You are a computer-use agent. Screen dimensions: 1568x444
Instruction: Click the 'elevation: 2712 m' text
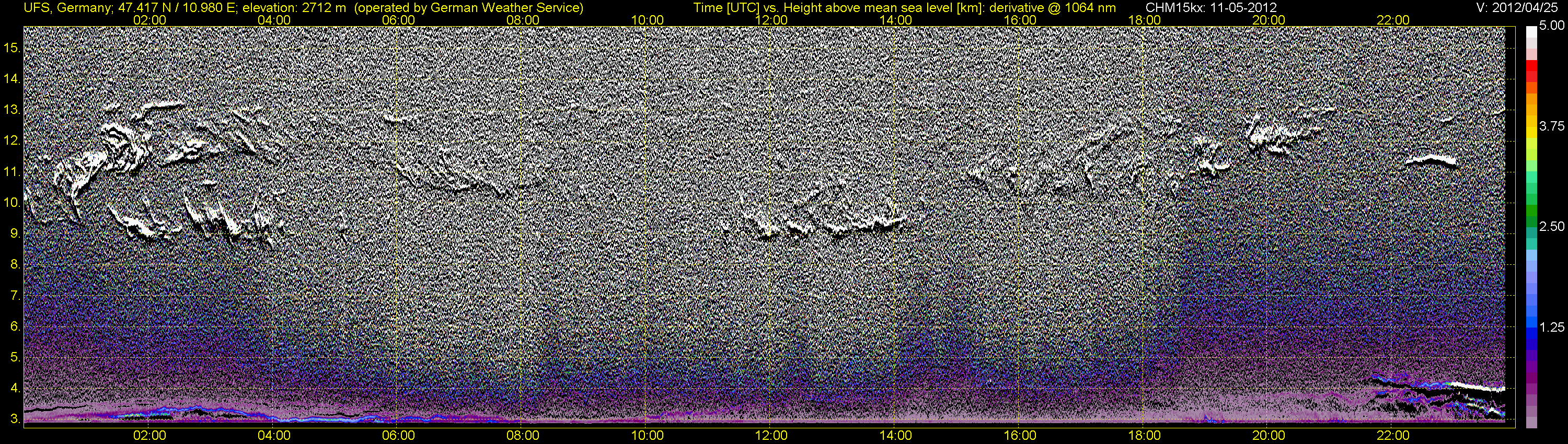294,8
